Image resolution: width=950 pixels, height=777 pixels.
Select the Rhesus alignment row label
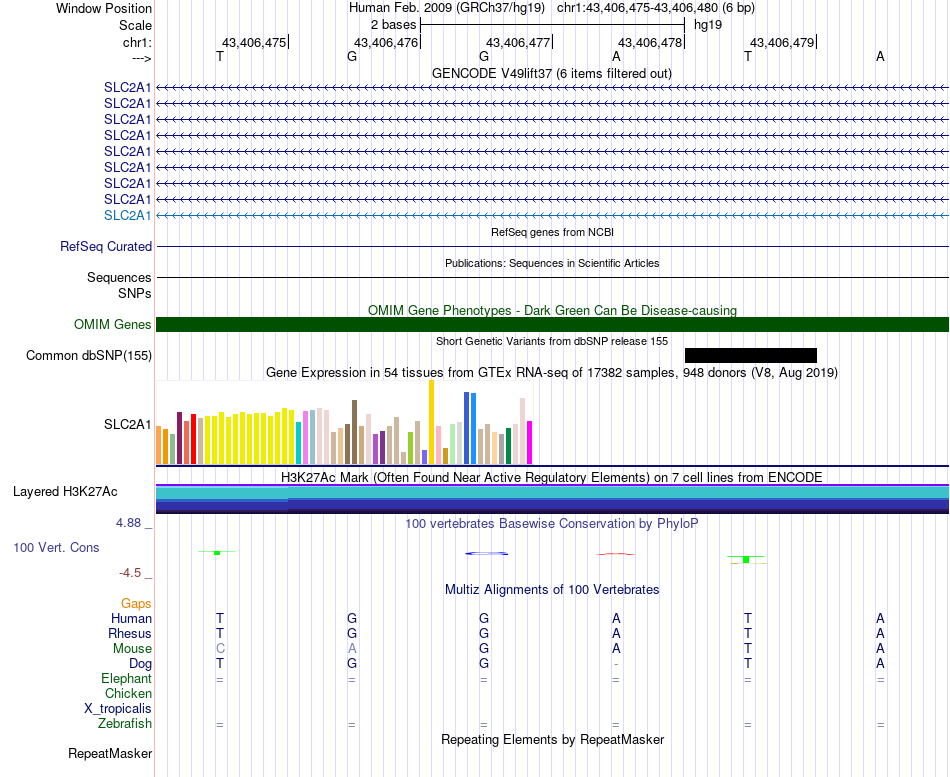(x=130, y=633)
